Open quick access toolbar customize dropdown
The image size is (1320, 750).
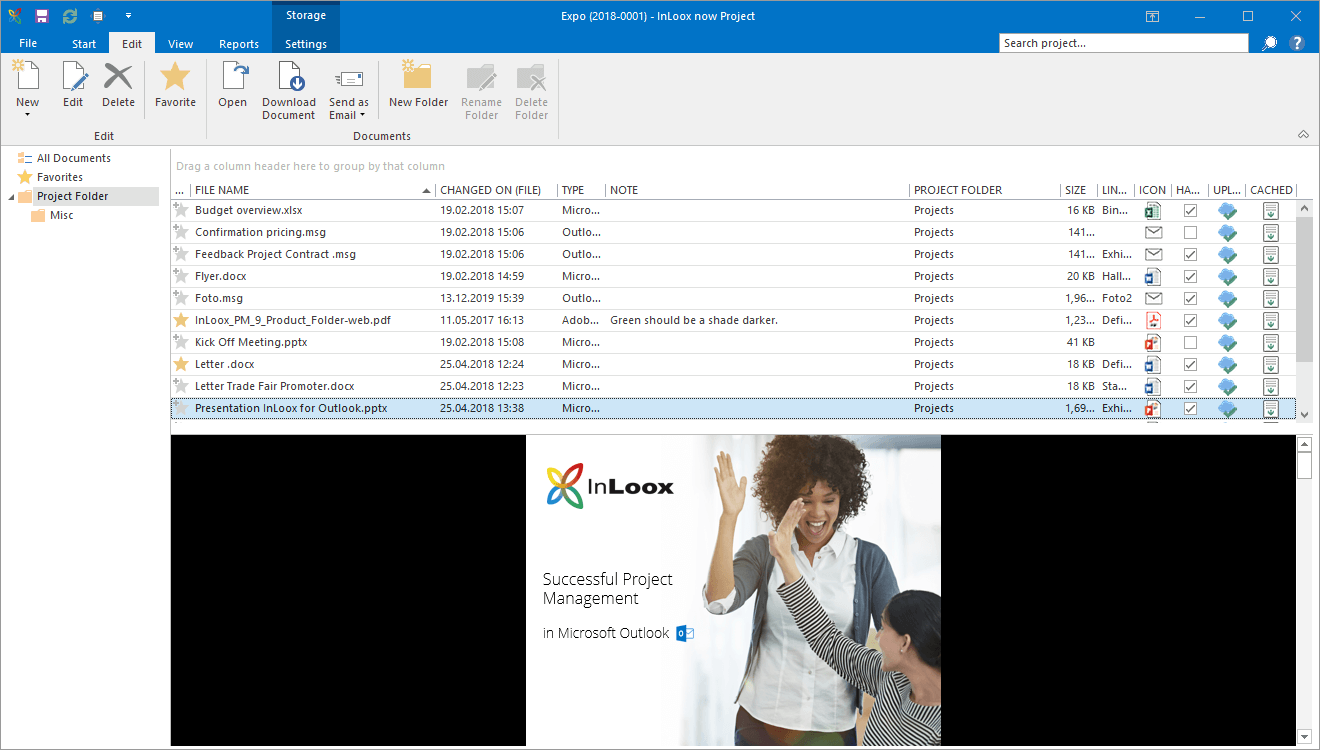pos(128,16)
